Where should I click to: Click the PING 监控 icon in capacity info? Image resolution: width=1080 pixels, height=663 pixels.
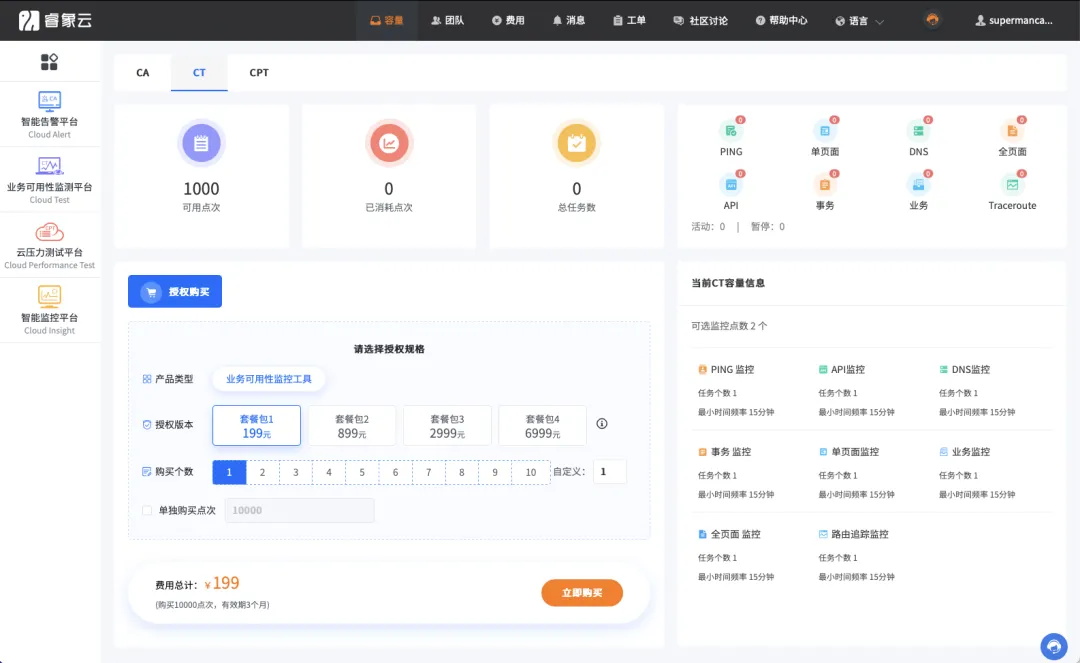(703, 370)
